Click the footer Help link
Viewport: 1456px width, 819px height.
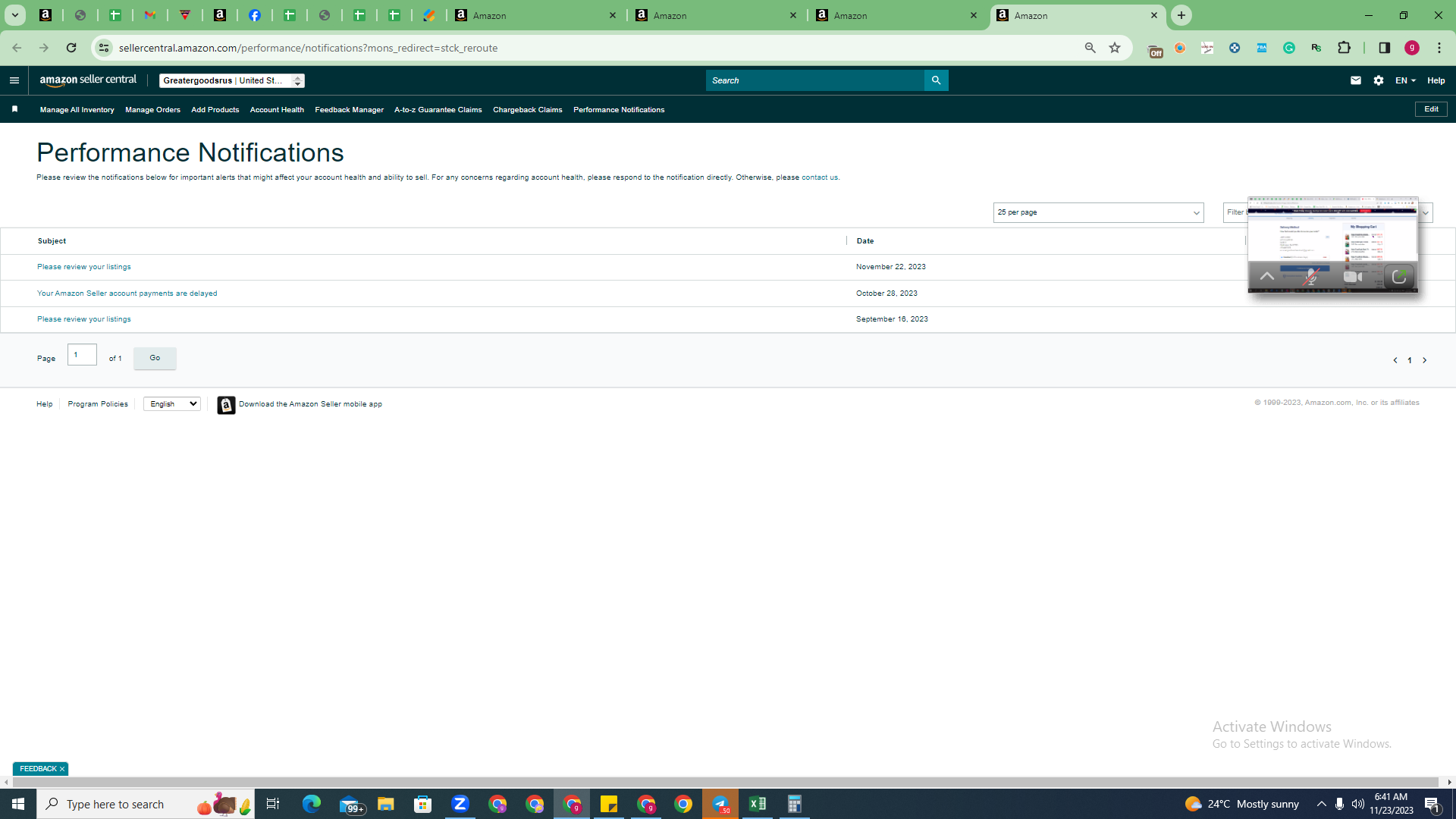44,404
